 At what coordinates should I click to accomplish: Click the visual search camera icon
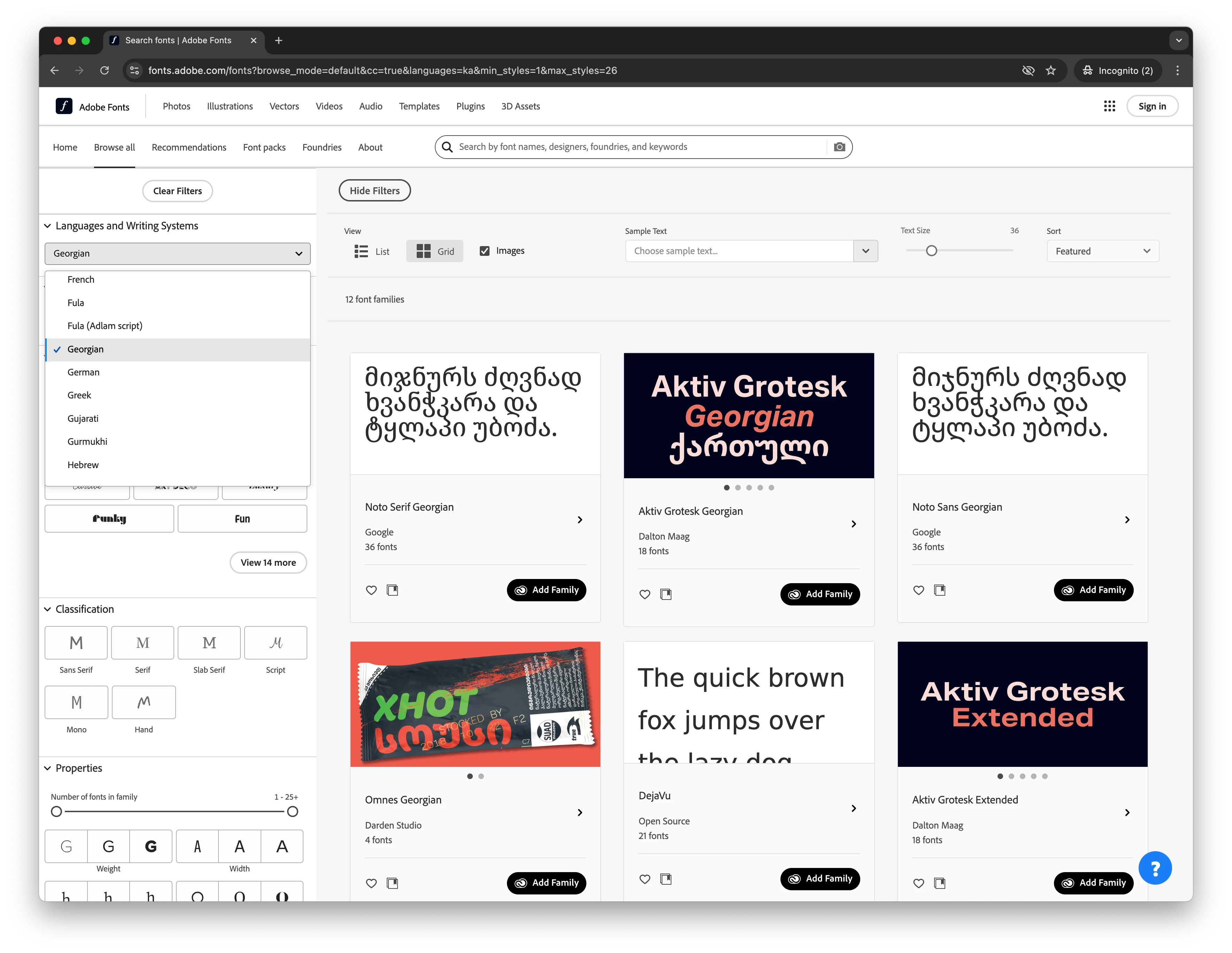point(839,147)
